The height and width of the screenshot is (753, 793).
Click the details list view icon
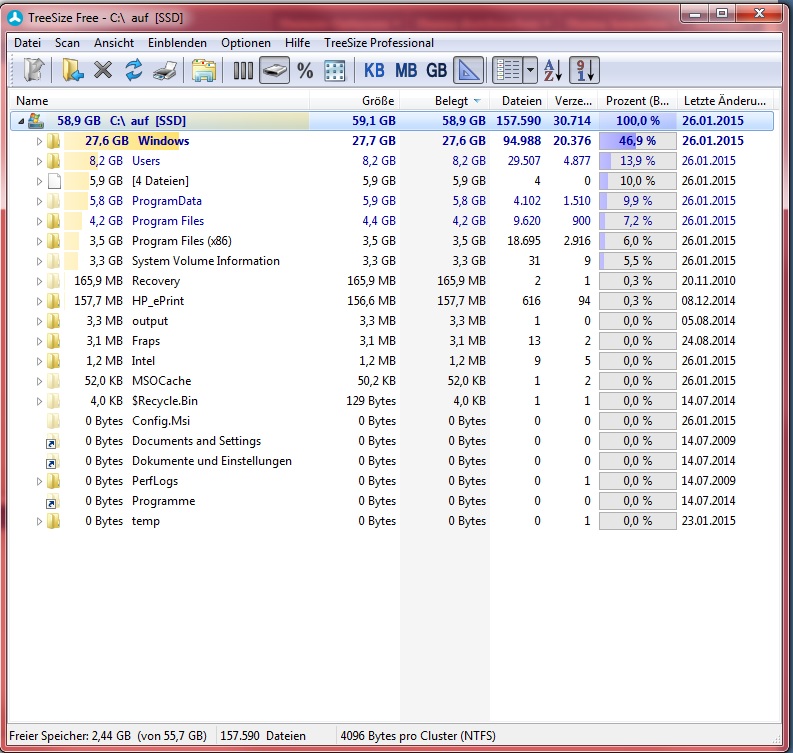click(x=508, y=70)
